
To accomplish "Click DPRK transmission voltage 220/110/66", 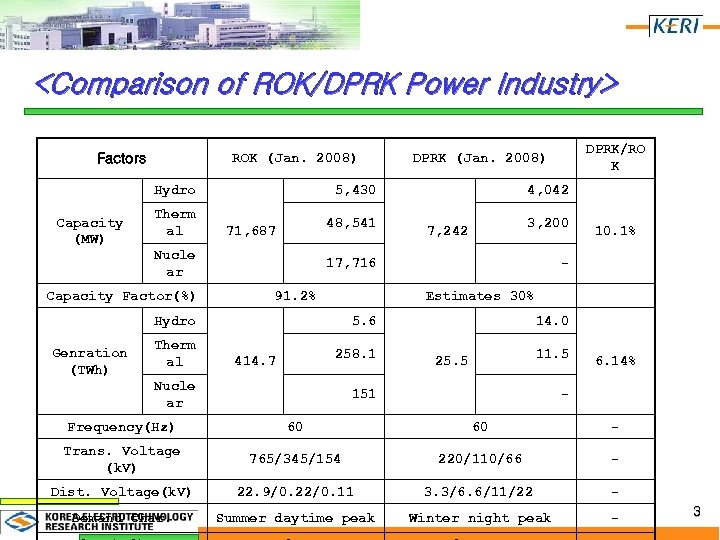I will pos(480,459).
